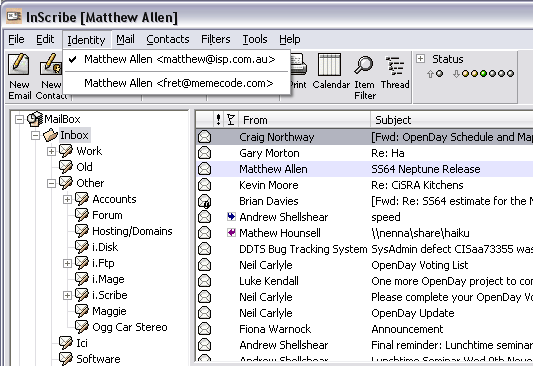The image size is (533, 366).
Task: Sort messages by Subject column header
Action: (x=452, y=120)
